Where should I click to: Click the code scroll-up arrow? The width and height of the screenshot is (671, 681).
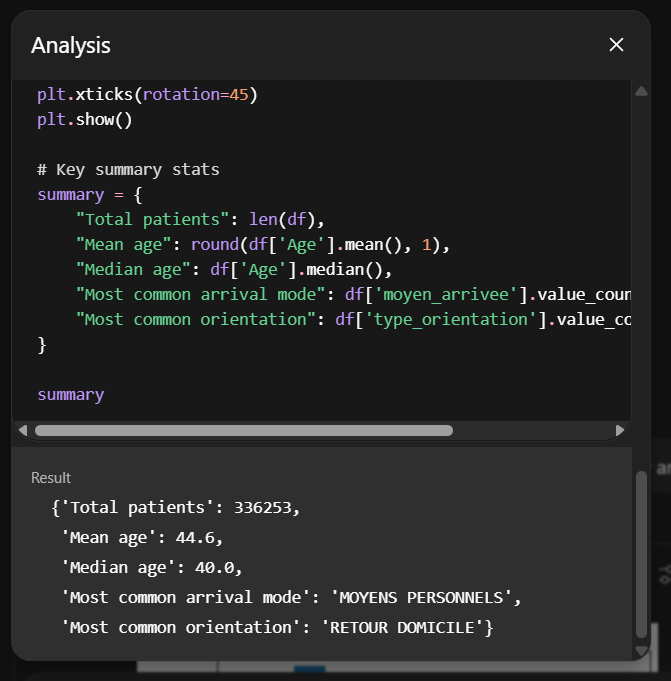[x=641, y=91]
